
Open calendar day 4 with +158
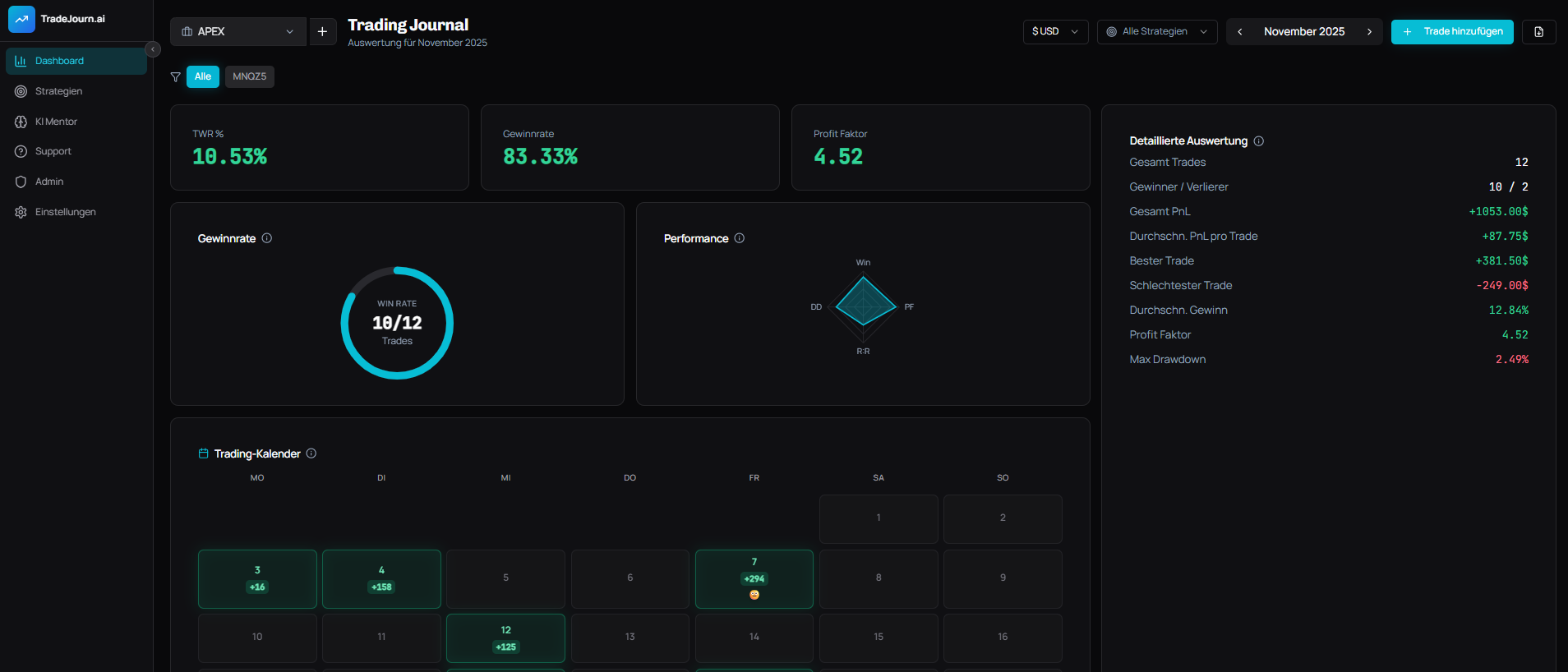point(381,579)
